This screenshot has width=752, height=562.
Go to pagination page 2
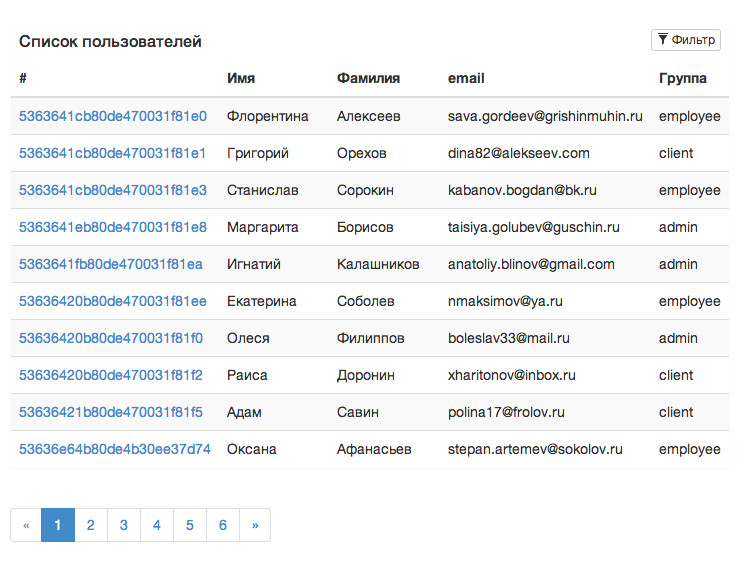(91, 525)
